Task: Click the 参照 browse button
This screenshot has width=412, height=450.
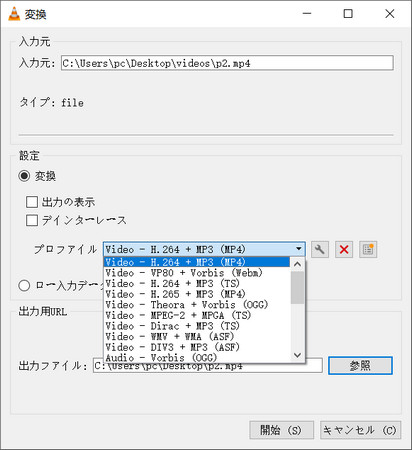Action: click(360, 366)
